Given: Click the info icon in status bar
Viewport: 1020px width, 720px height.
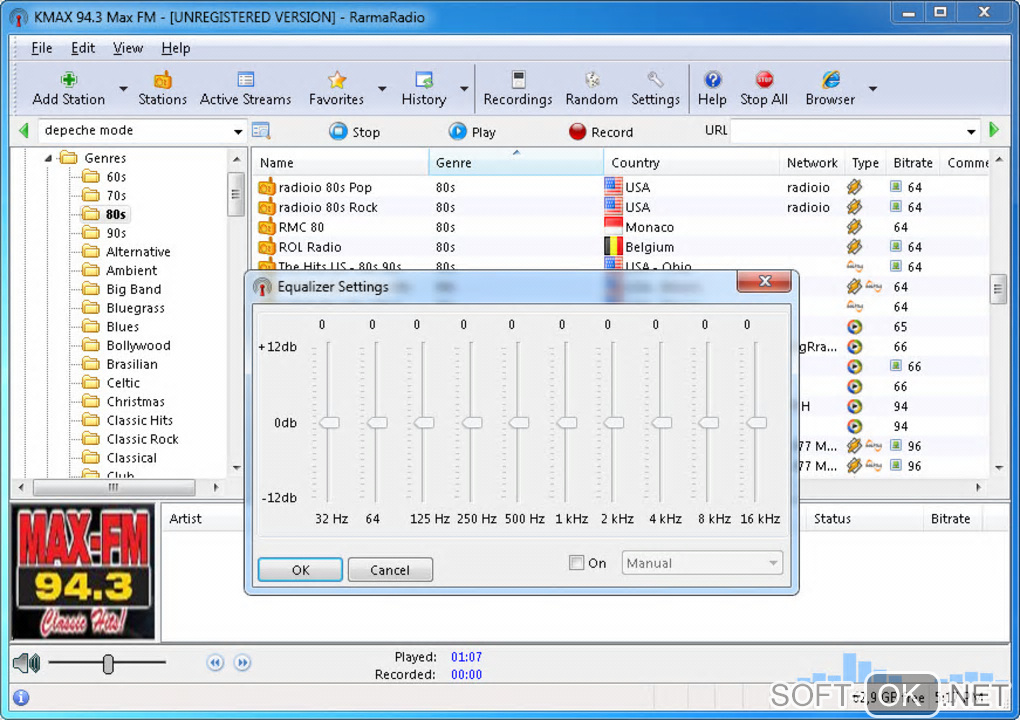Looking at the screenshot, I should click(21, 698).
